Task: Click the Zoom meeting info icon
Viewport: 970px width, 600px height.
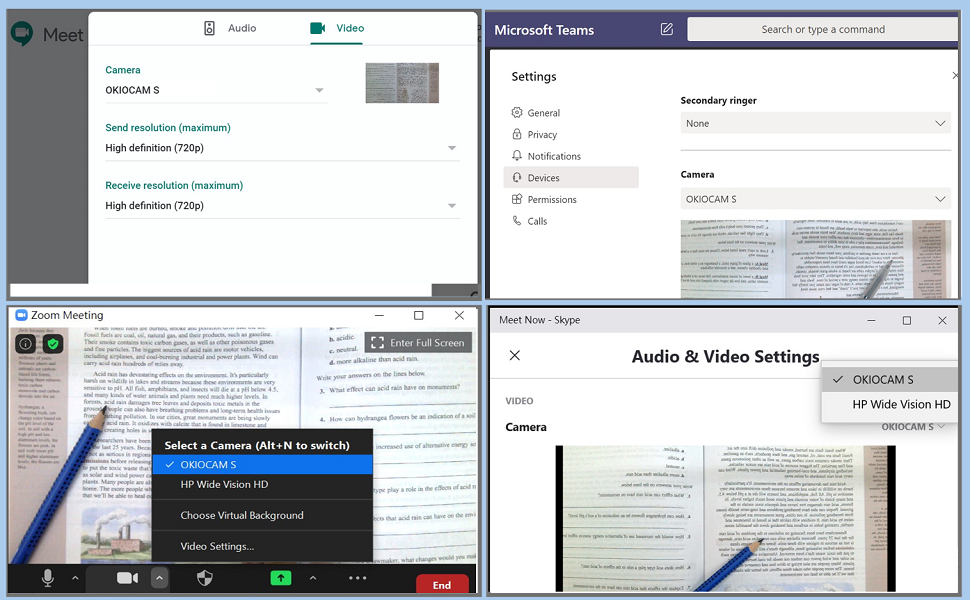Action: pos(25,343)
